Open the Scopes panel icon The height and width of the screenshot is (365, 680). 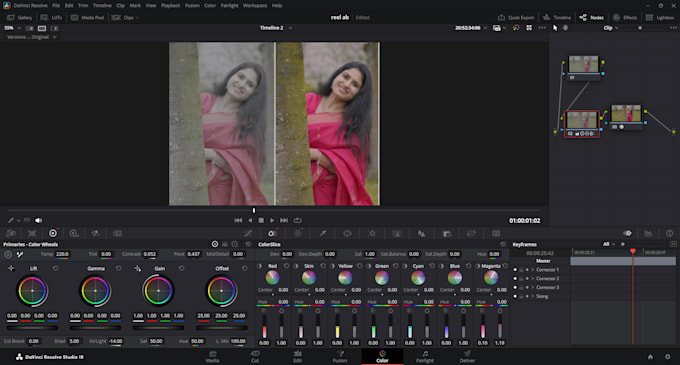click(648, 233)
